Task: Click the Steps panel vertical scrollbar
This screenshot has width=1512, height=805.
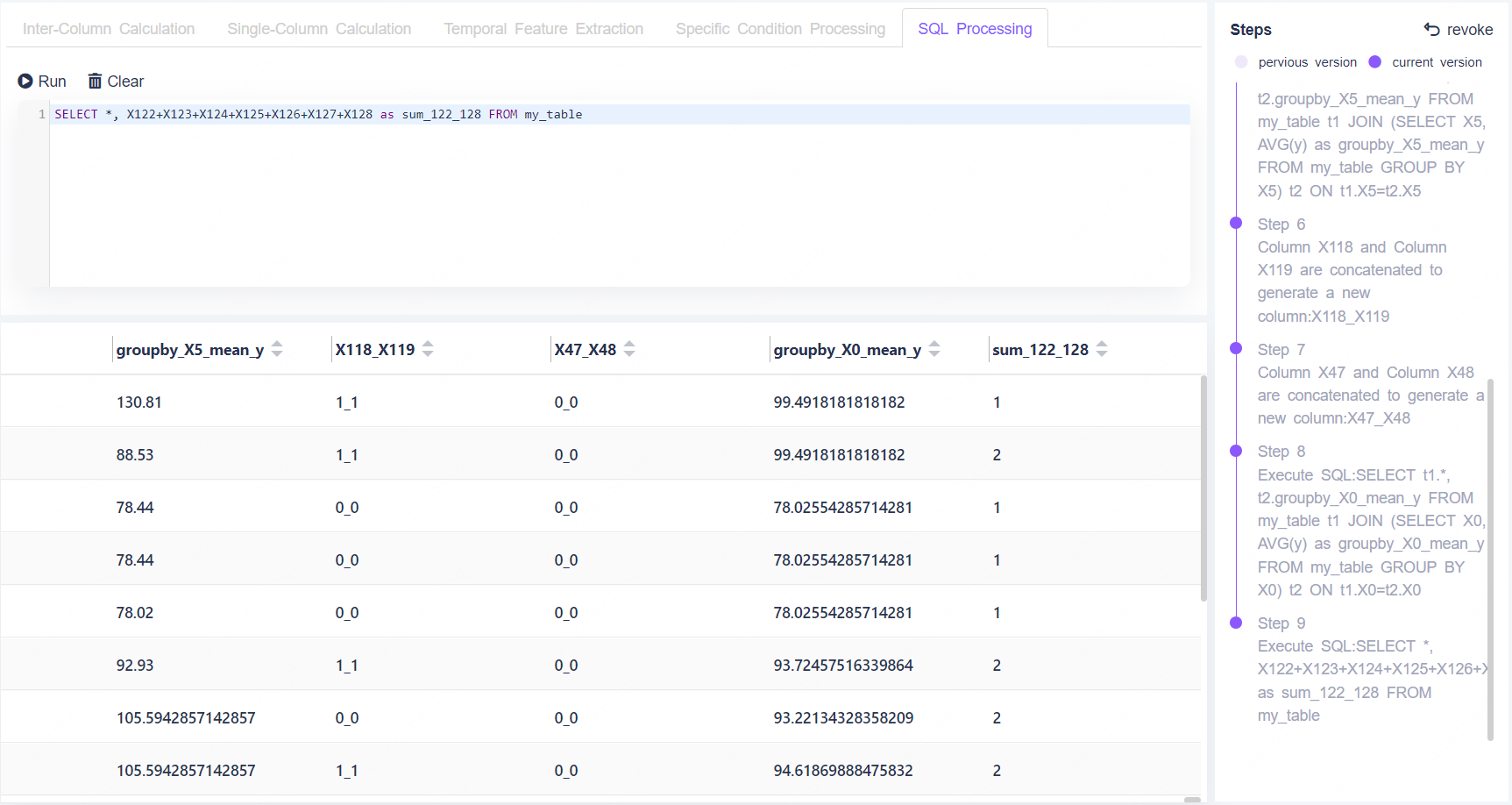Action: pos(1490,559)
